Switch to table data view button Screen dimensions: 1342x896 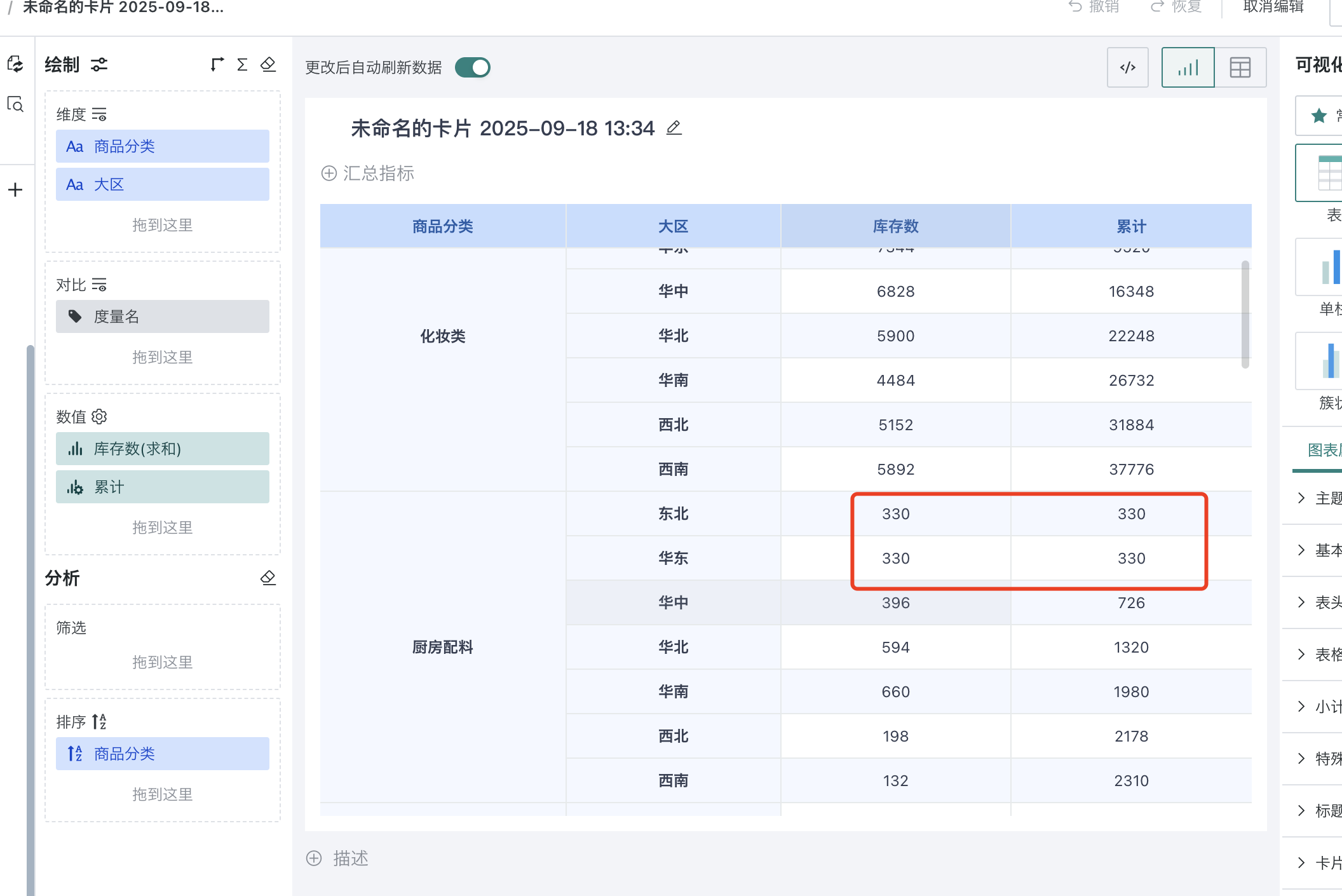[x=1240, y=67]
